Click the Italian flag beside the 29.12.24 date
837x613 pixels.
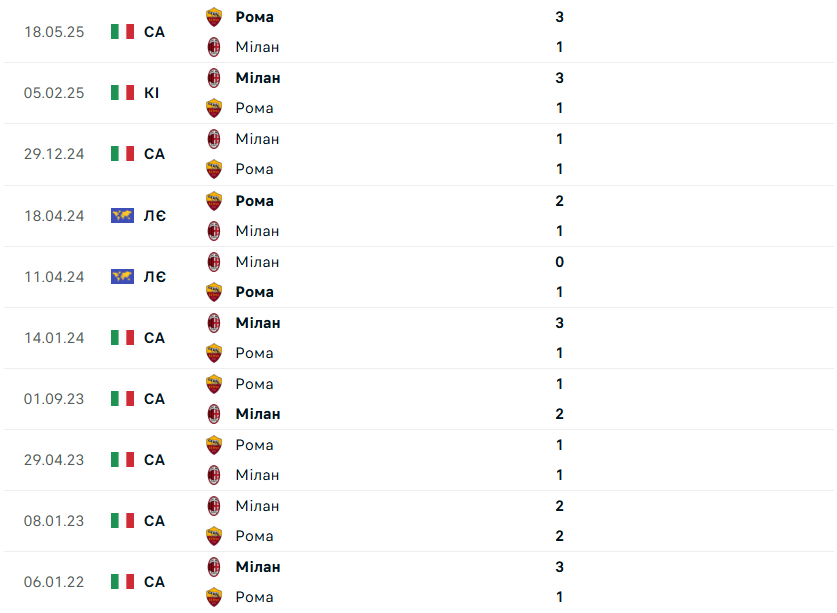point(122,154)
